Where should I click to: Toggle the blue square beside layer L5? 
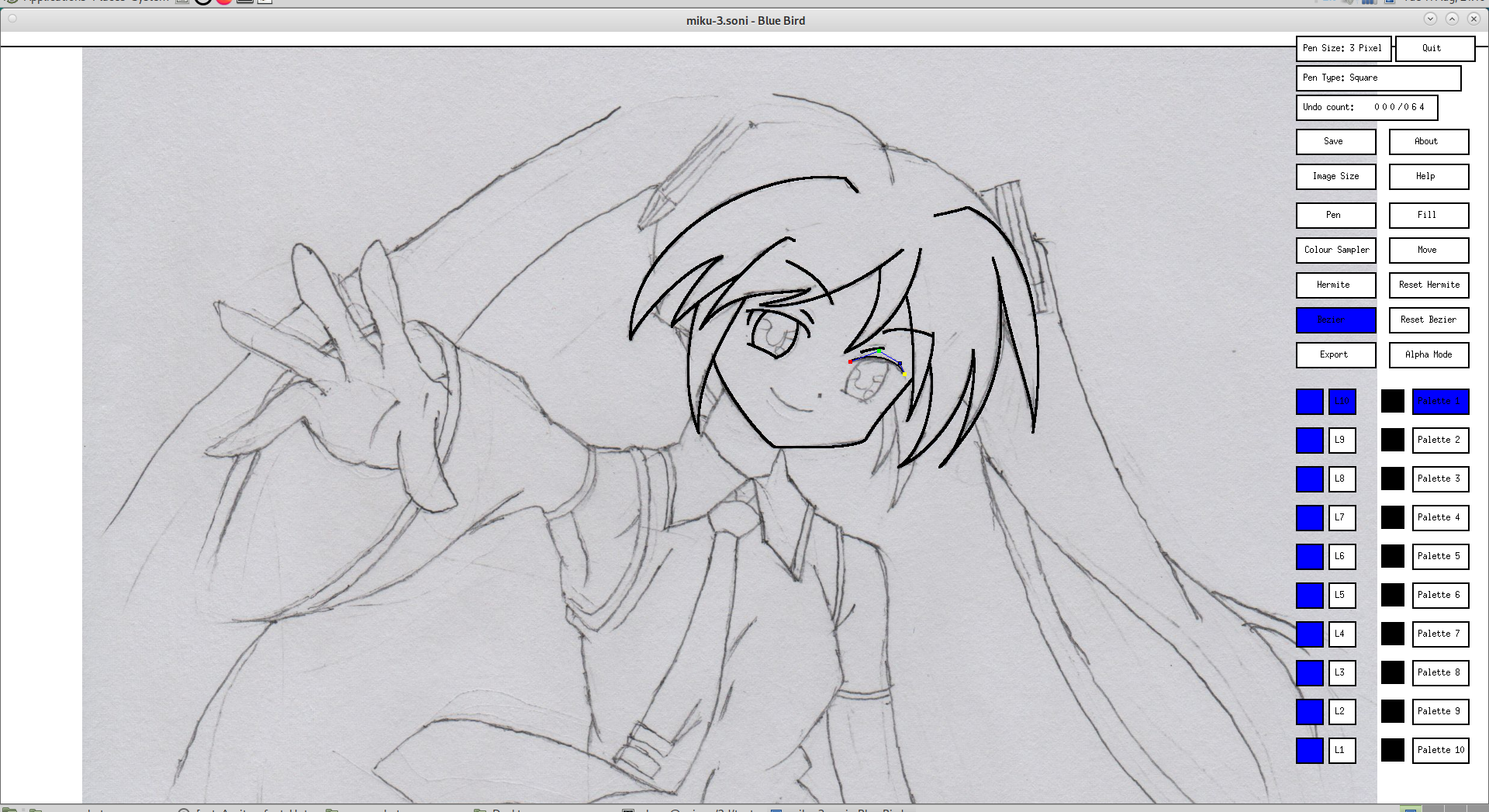(1310, 596)
